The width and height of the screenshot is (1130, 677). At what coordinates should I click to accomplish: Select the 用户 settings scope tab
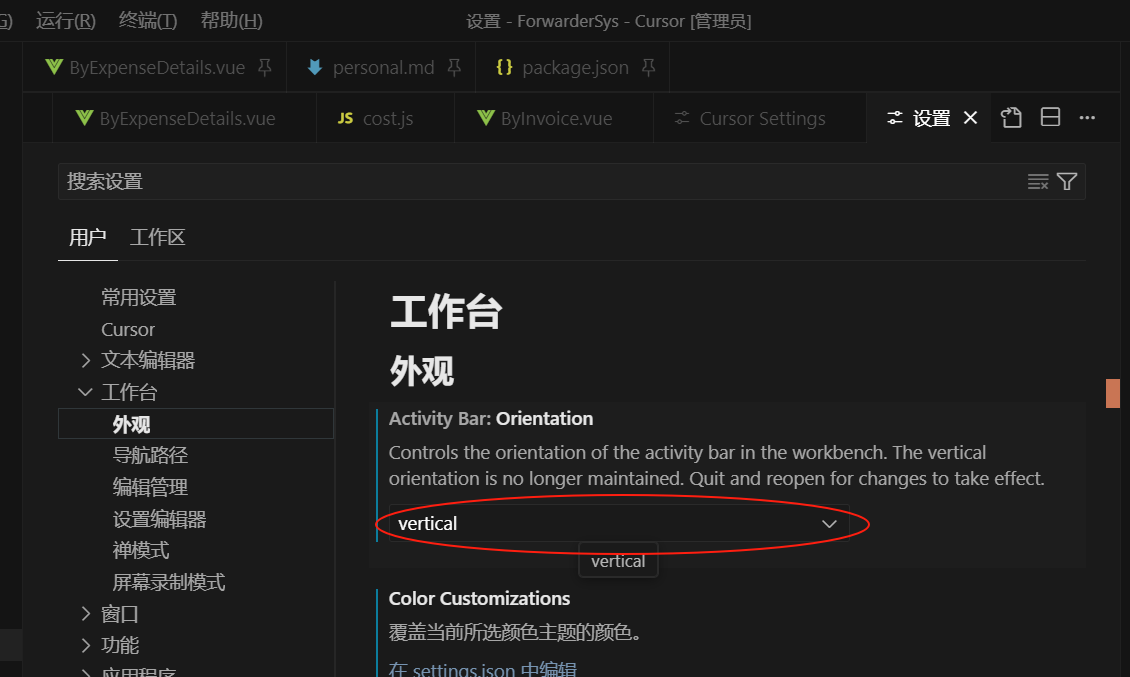coord(88,237)
